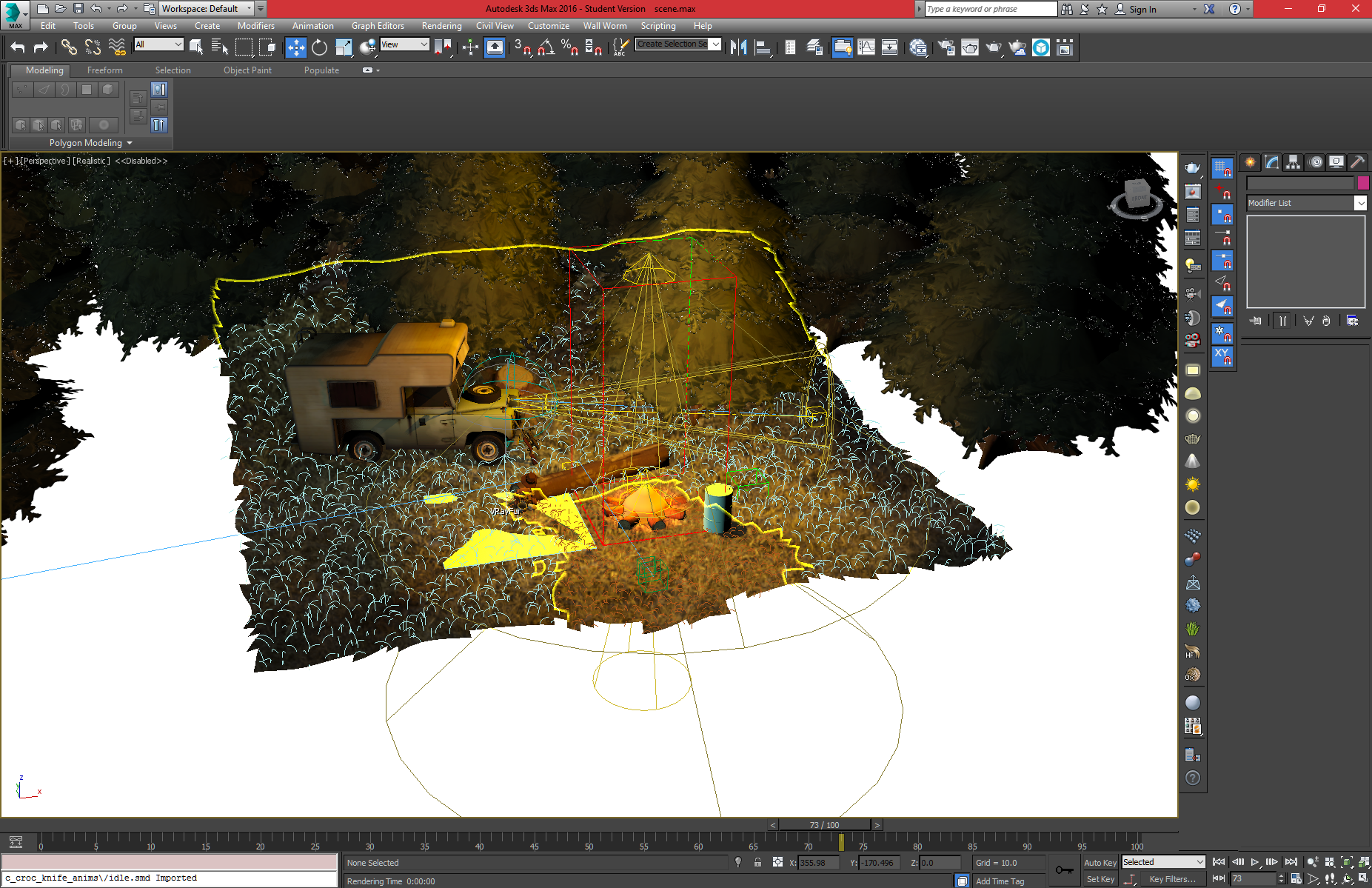Click Zoom Extents All Selected icon

[1364, 862]
